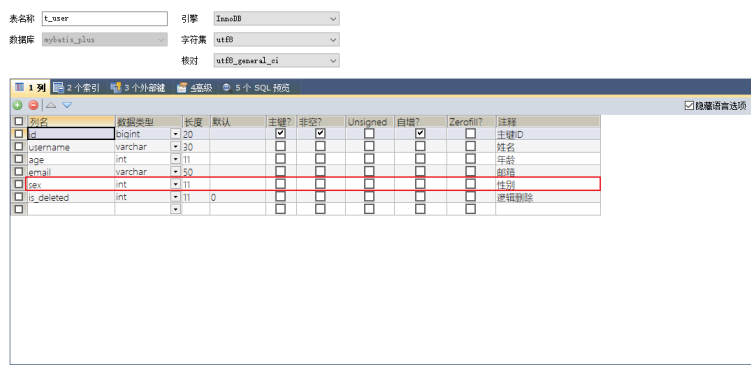
Task: Open data type dropdown for email row
Action: tap(175, 171)
